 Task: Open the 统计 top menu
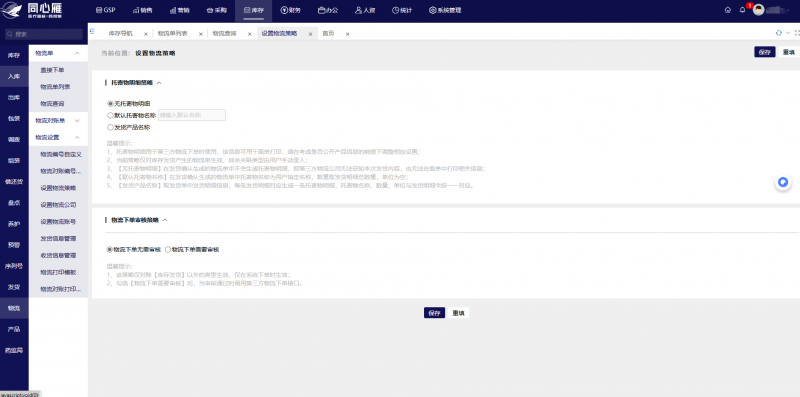click(402, 10)
